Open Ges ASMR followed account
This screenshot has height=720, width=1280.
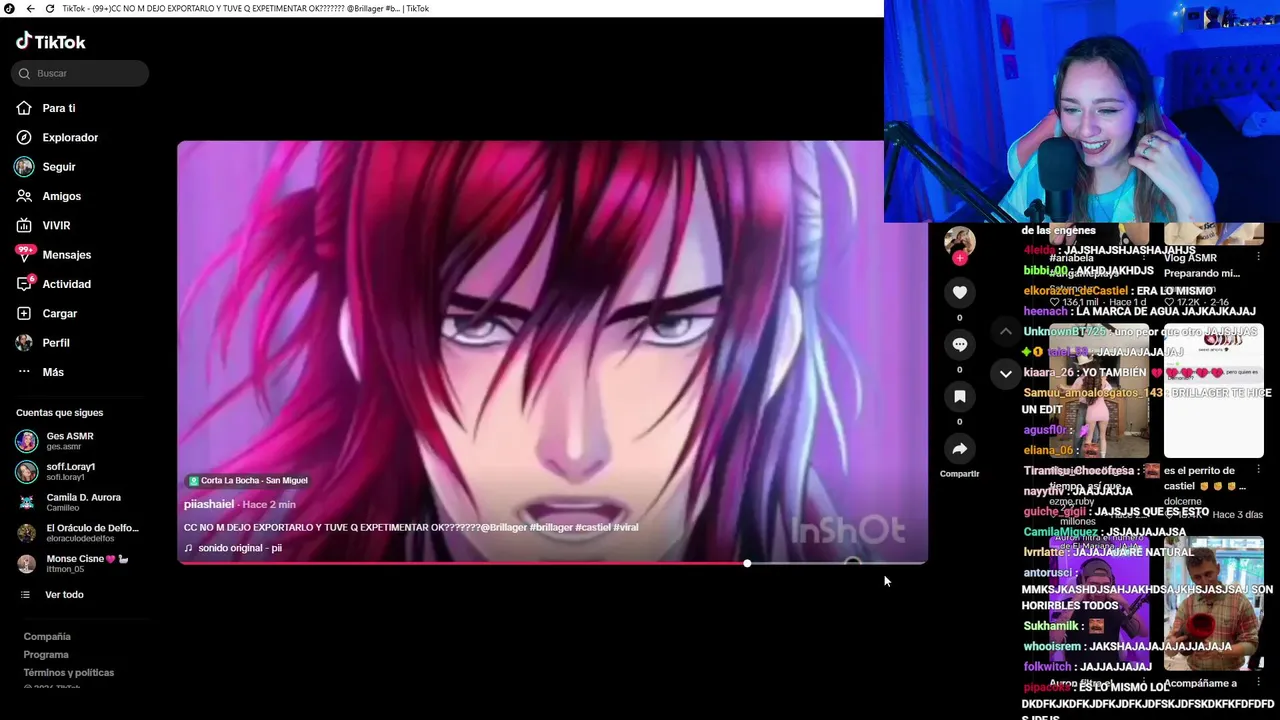(56, 441)
